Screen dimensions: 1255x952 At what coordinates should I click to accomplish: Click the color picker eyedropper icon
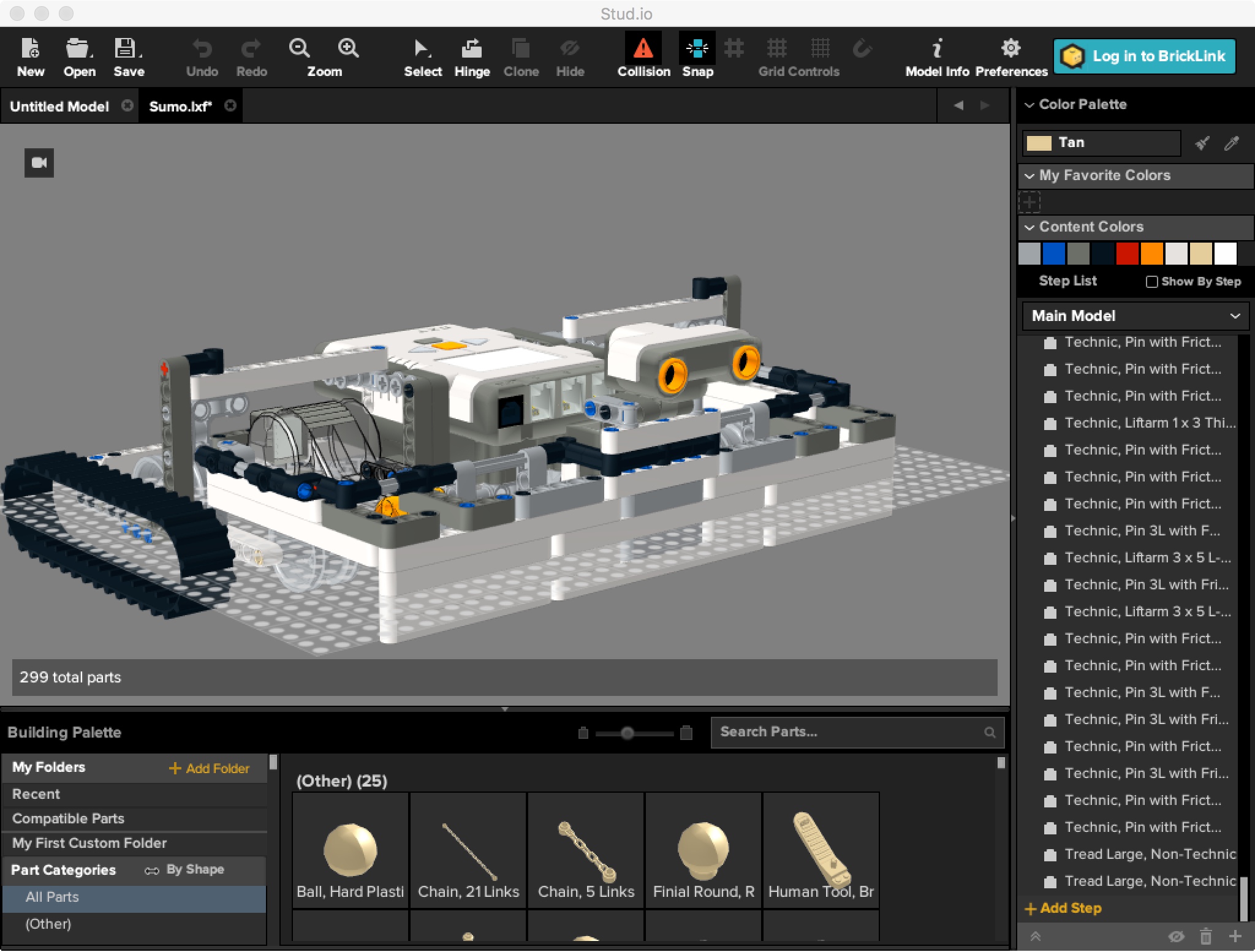coord(1231,143)
